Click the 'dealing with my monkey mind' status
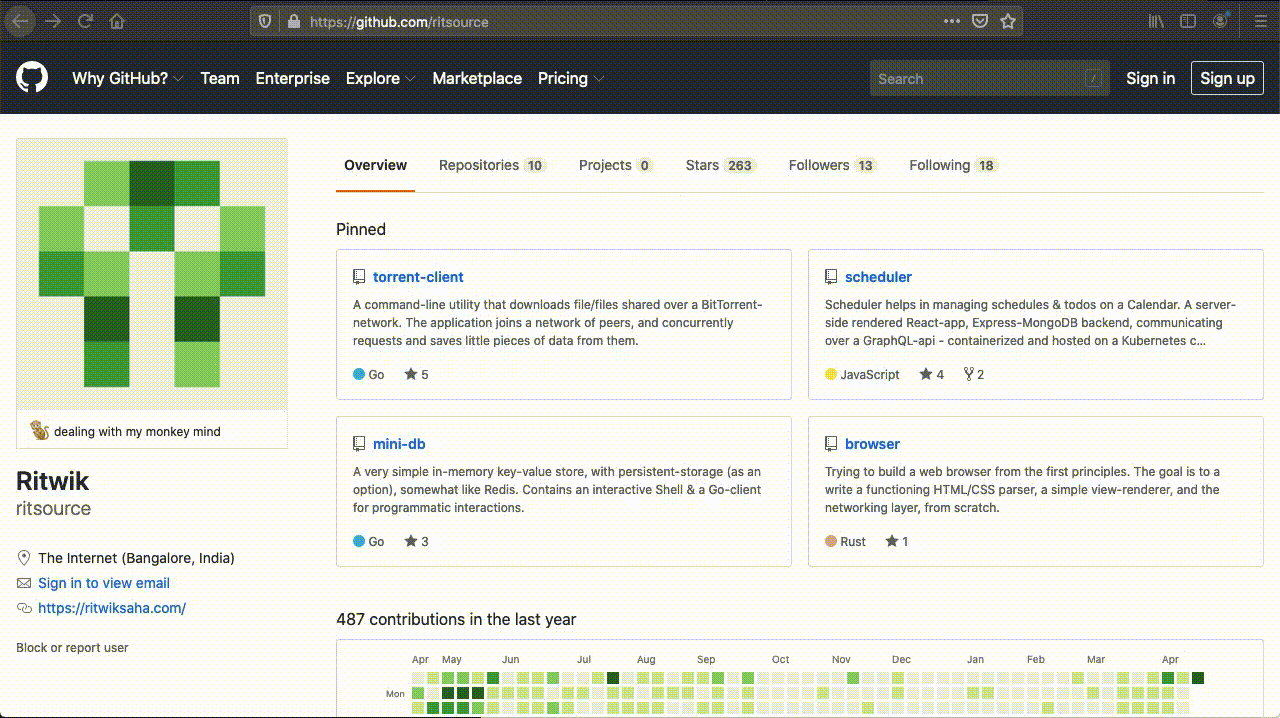1280x718 pixels. [x=137, y=432]
